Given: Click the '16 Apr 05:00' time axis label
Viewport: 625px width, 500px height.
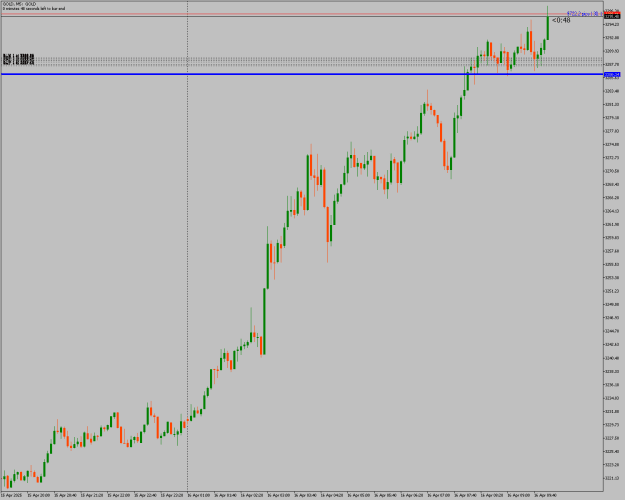Looking at the screenshot, I should coord(361,496).
